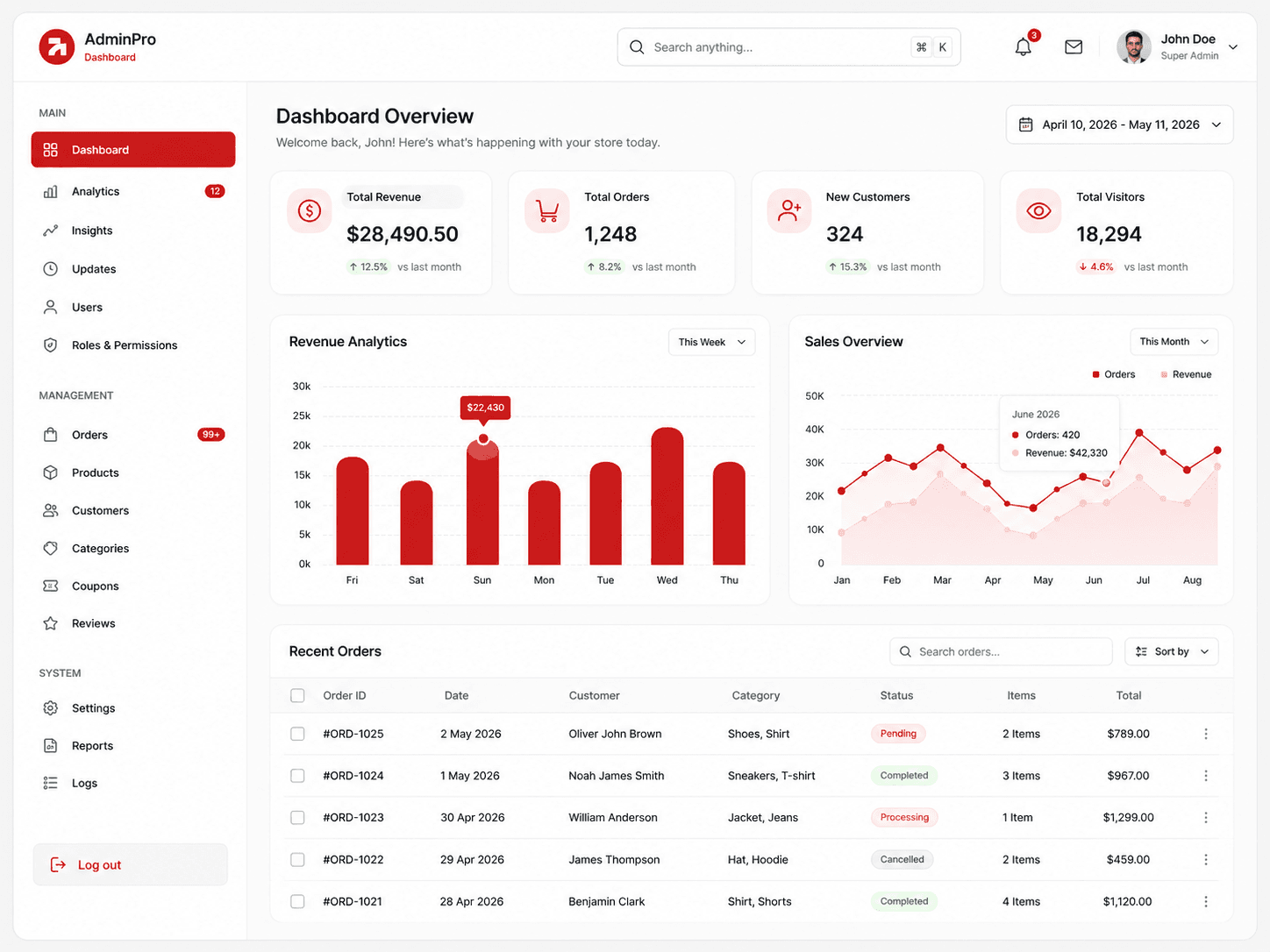The image size is (1270, 952).
Task: Go to the Dashboard menu item
Action: click(133, 150)
